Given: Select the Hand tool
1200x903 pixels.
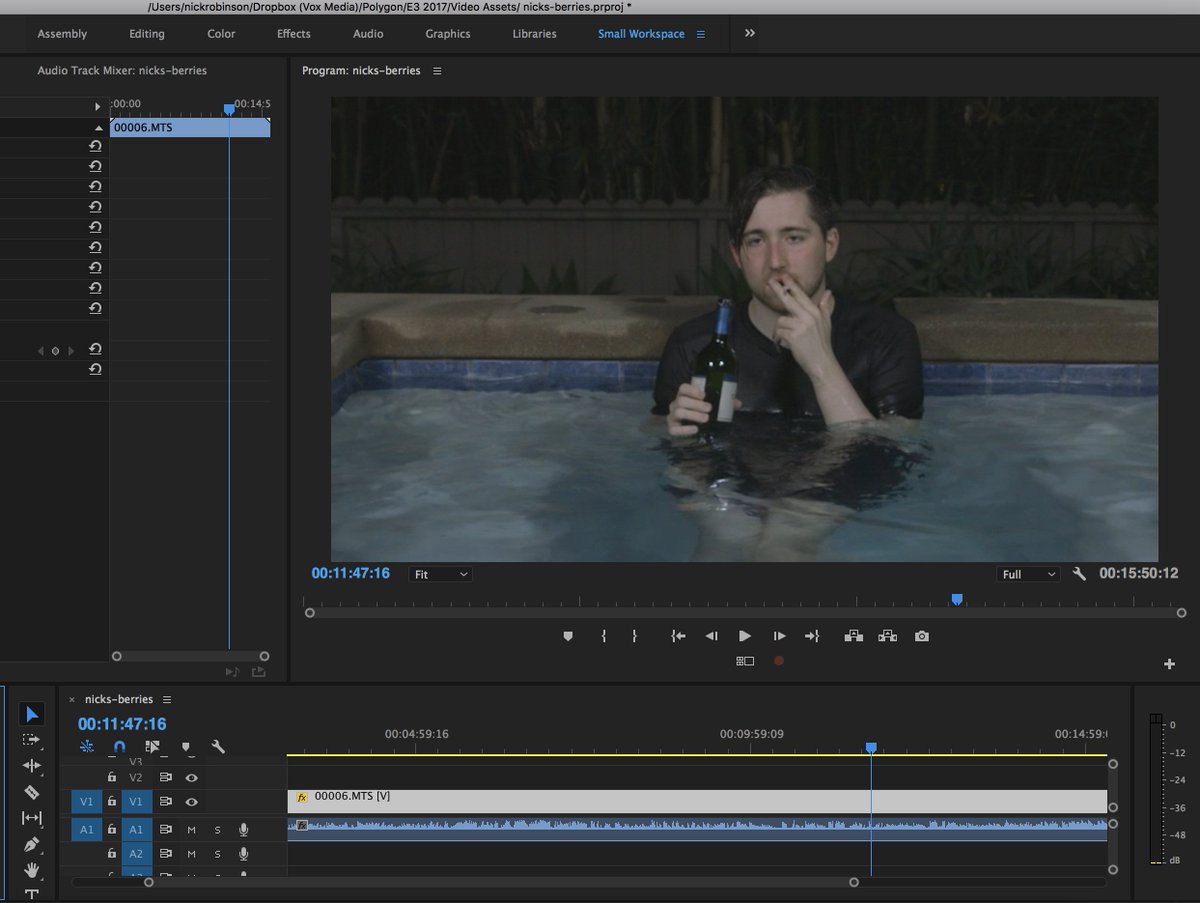Looking at the screenshot, I should 31,869.
